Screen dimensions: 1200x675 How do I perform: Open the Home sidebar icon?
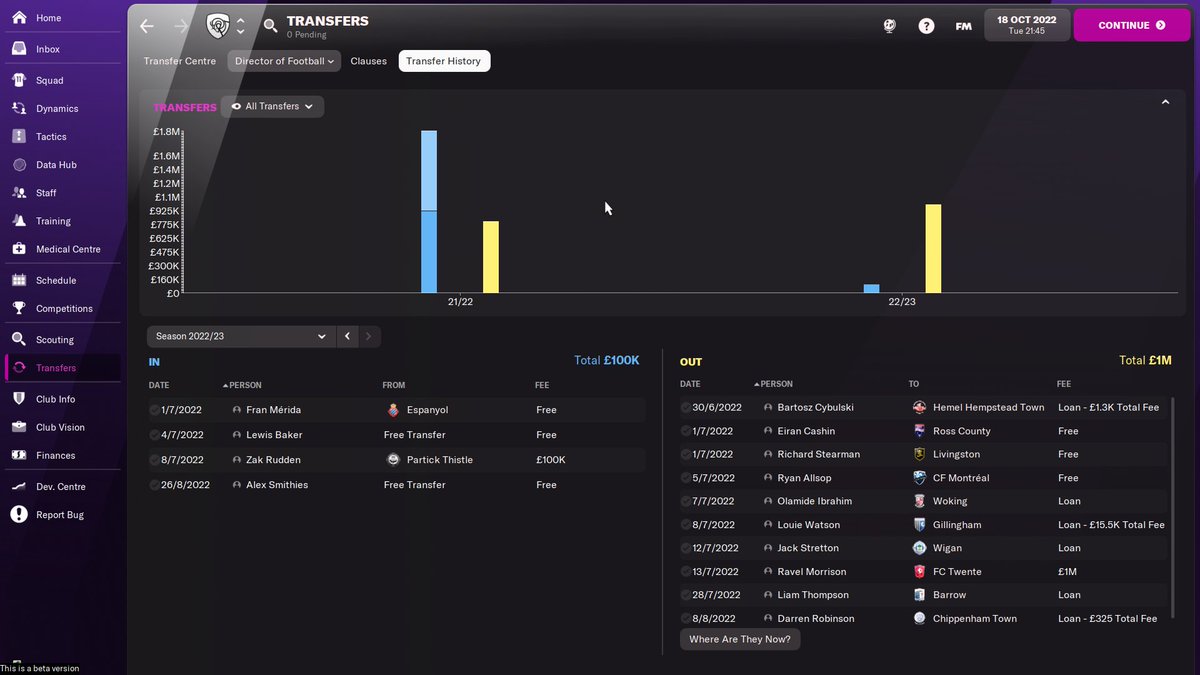point(18,18)
